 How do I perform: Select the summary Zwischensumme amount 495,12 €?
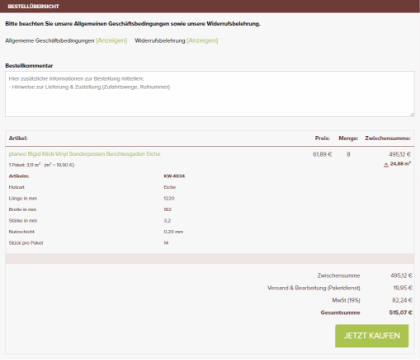click(x=401, y=276)
